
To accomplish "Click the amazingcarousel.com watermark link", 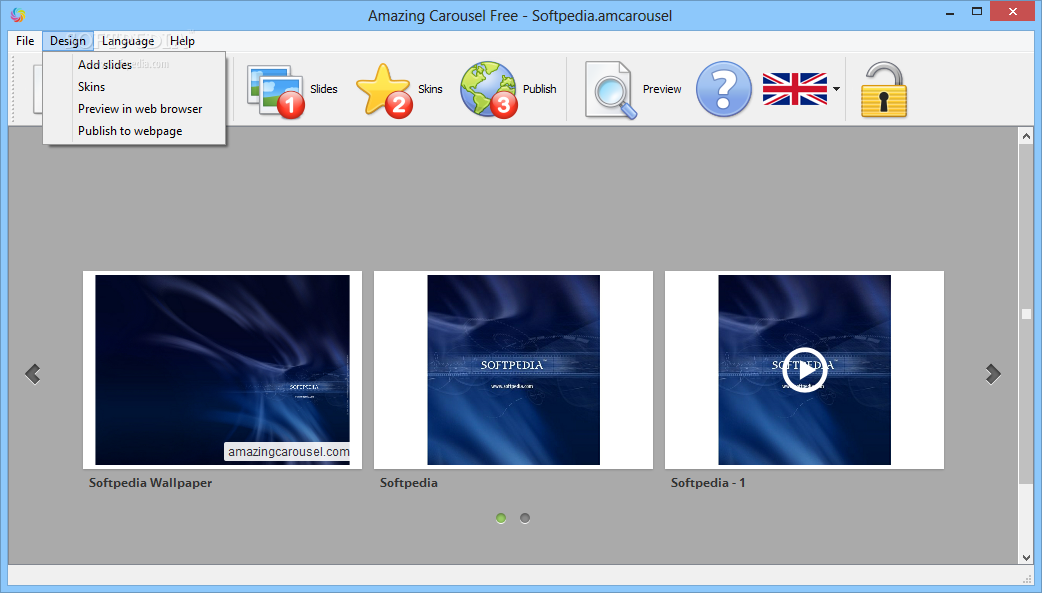I will click(x=288, y=452).
